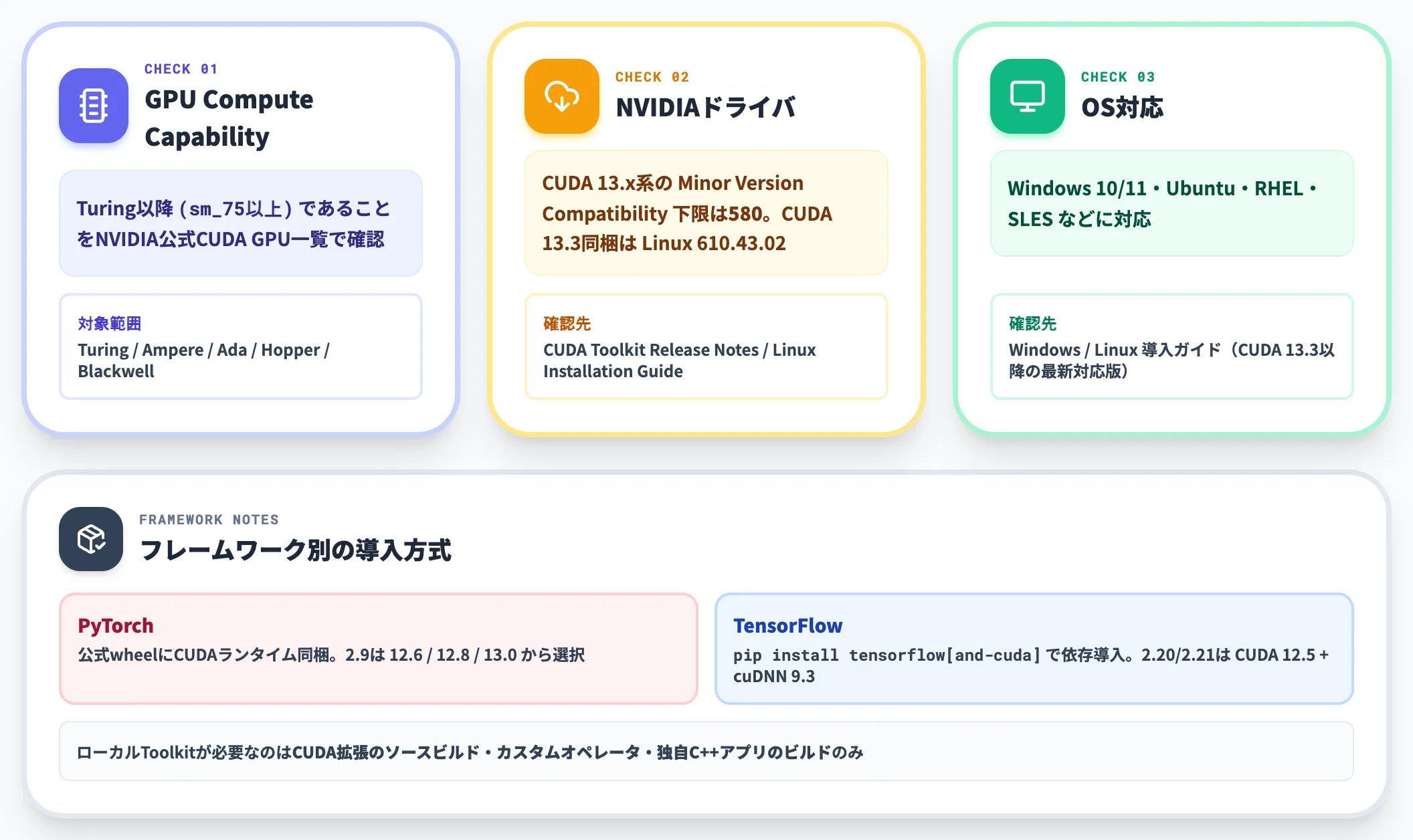The width and height of the screenshot is (1413, 840).
Task: Click the purple GPU chip icon
Action: pos(94,106)
